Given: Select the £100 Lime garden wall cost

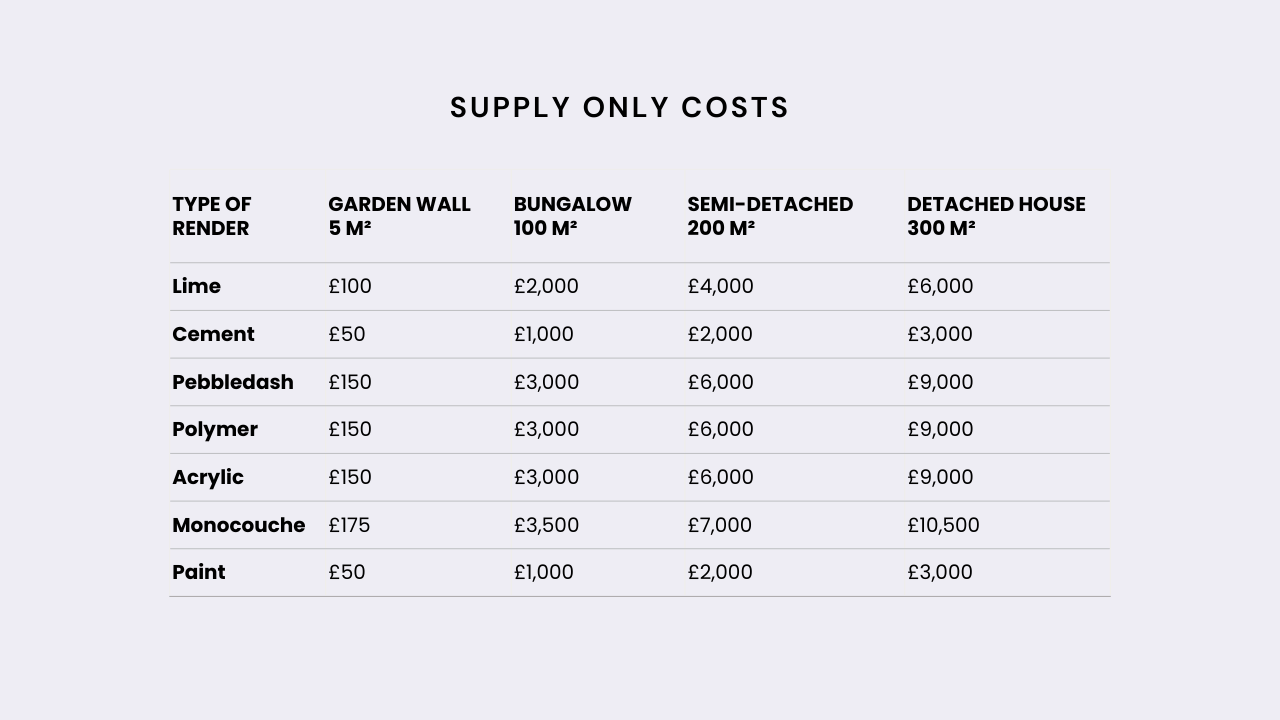Looking at the screenshot, I should click(x=350, y=287).
